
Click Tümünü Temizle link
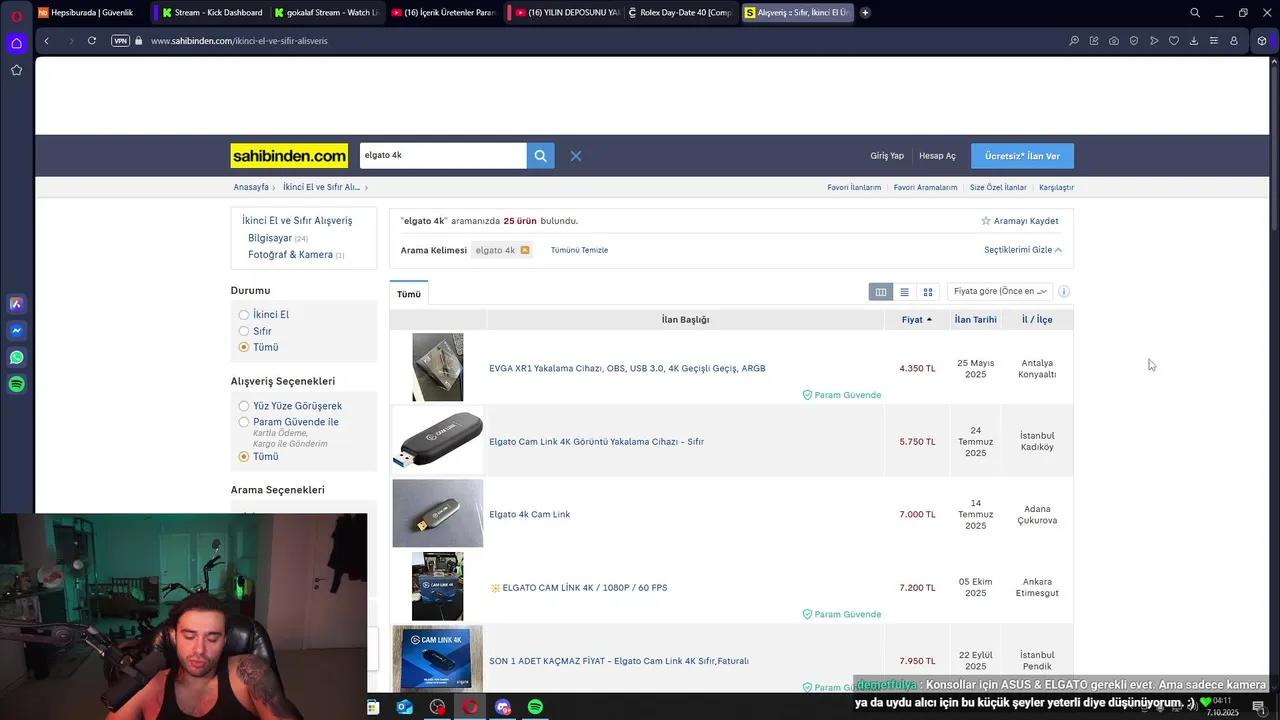click(579, 250)
